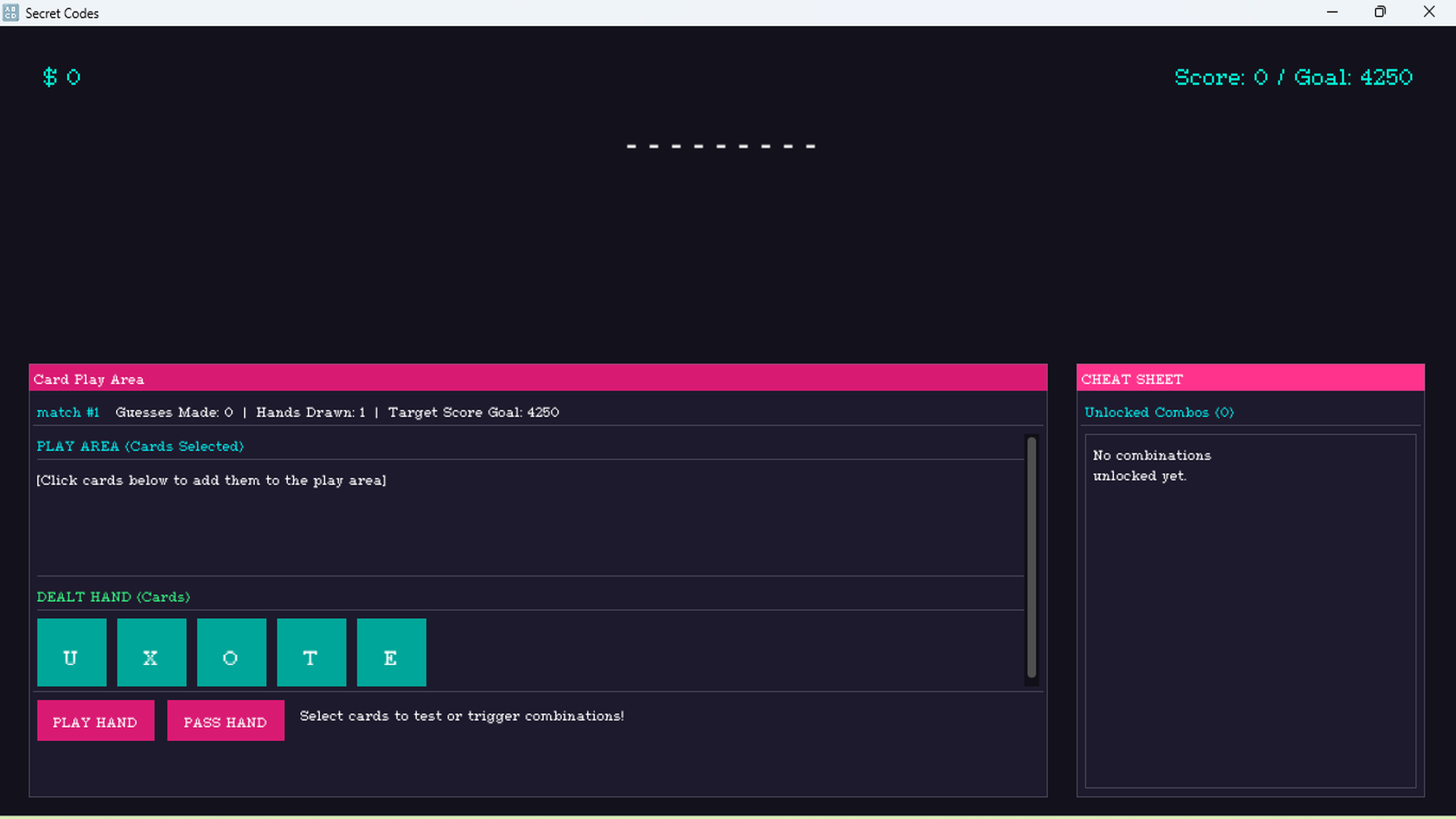Click the 'Select cards to test' hint
Viewport: 1456px width, 819px height.
point(462,717)
